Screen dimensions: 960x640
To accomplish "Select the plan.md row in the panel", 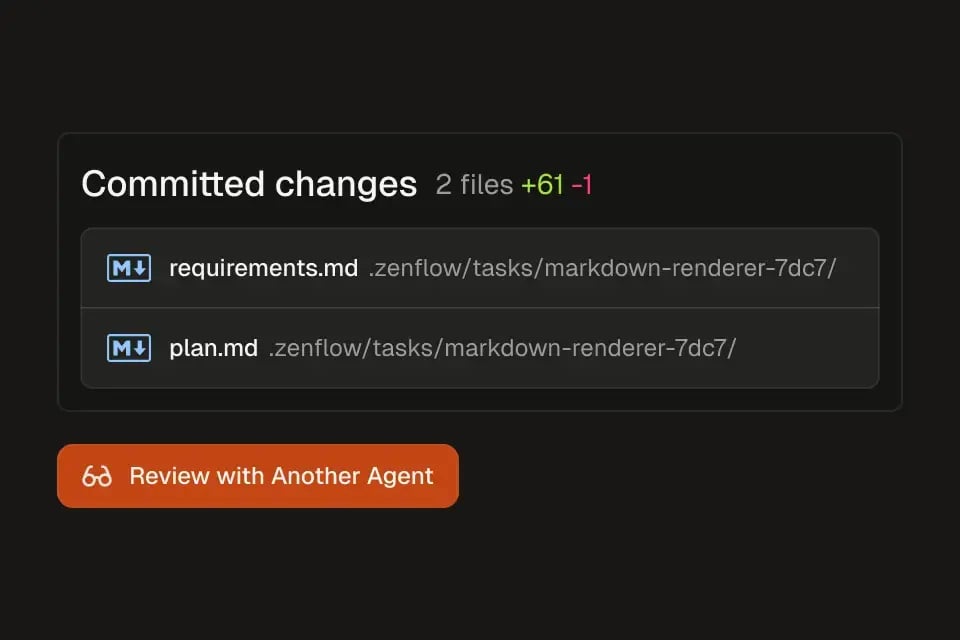I will [x=480, y=347].
